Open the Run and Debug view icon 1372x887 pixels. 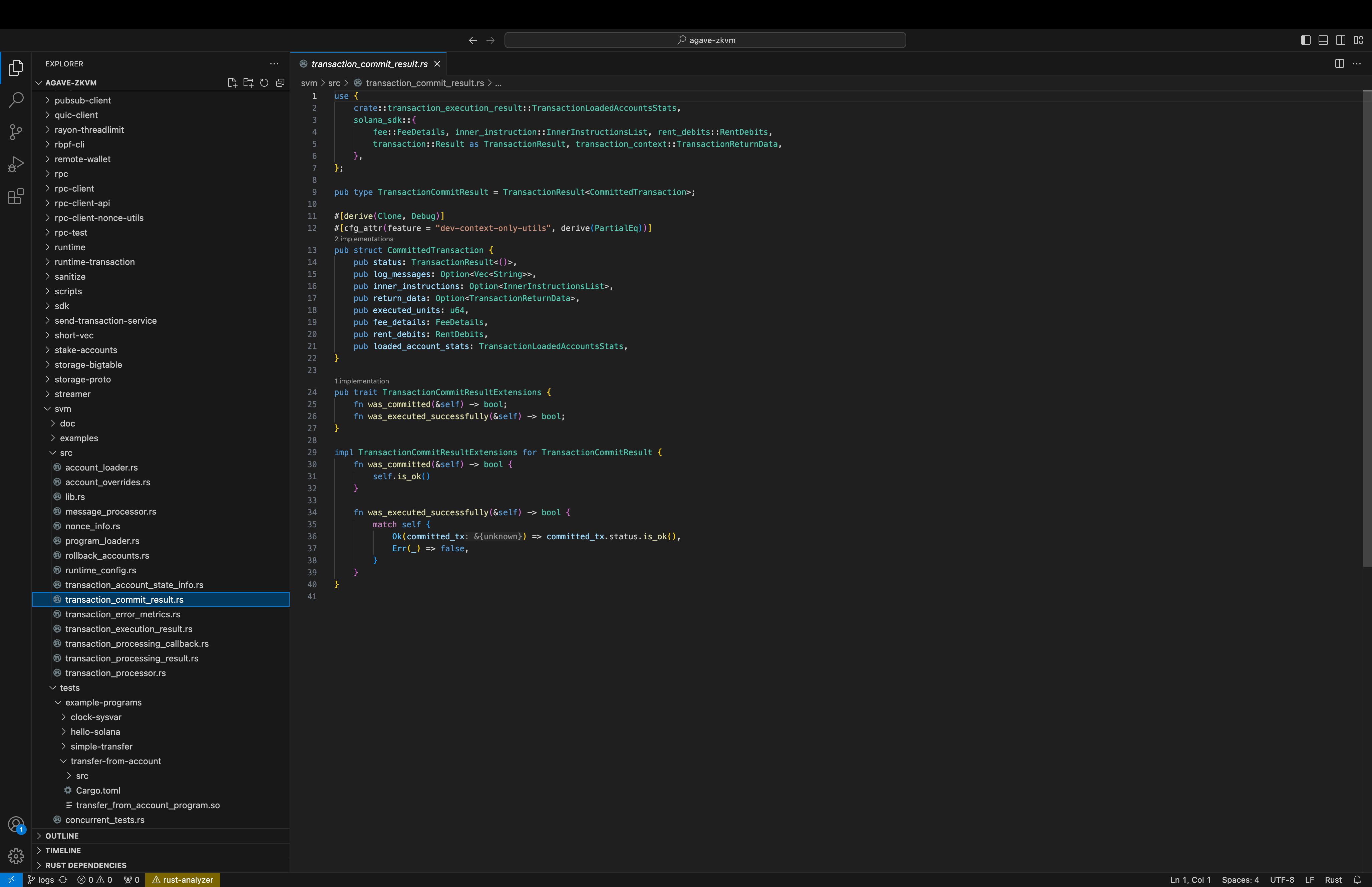16,165
